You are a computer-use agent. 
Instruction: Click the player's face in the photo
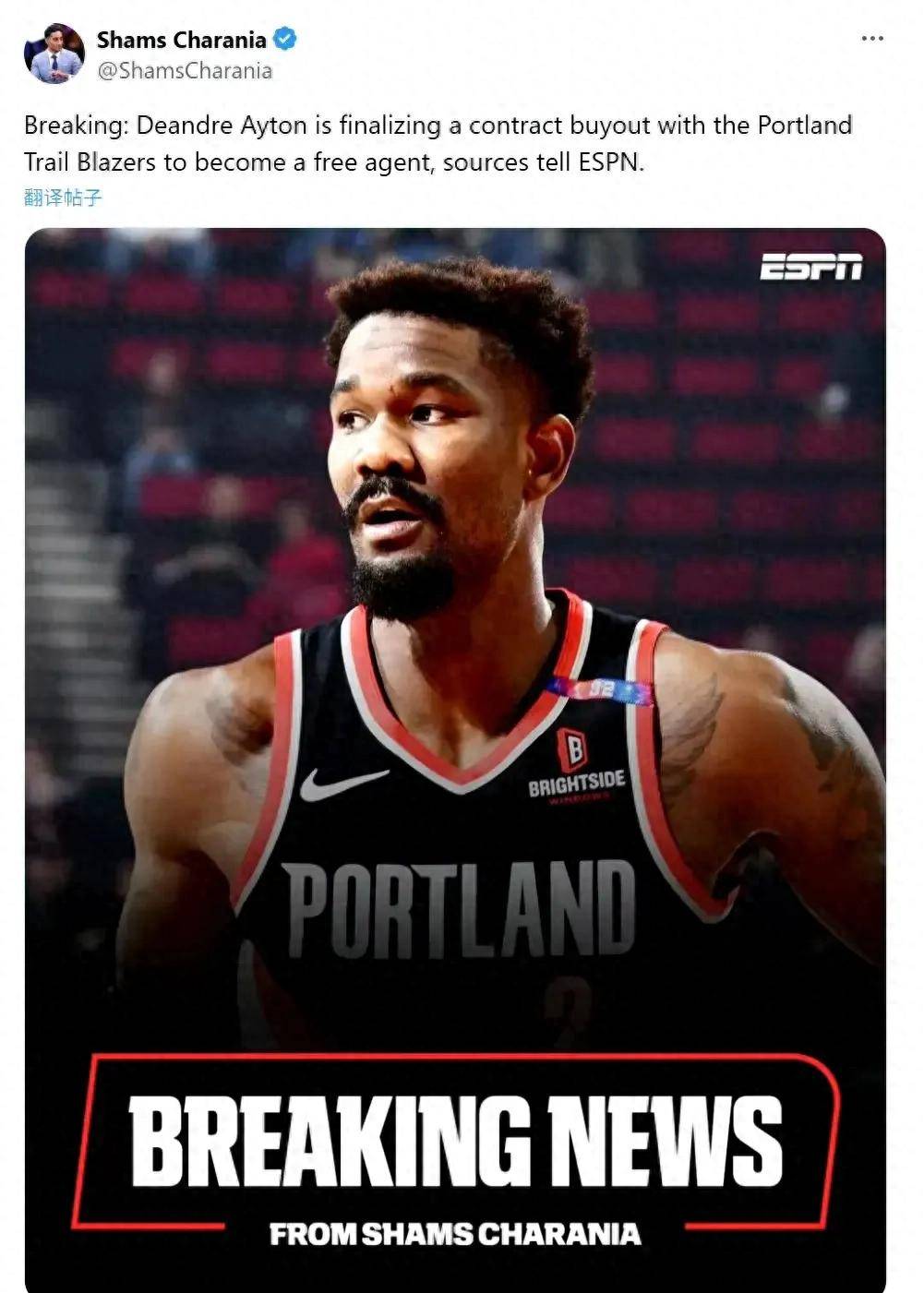coord(425,461)
